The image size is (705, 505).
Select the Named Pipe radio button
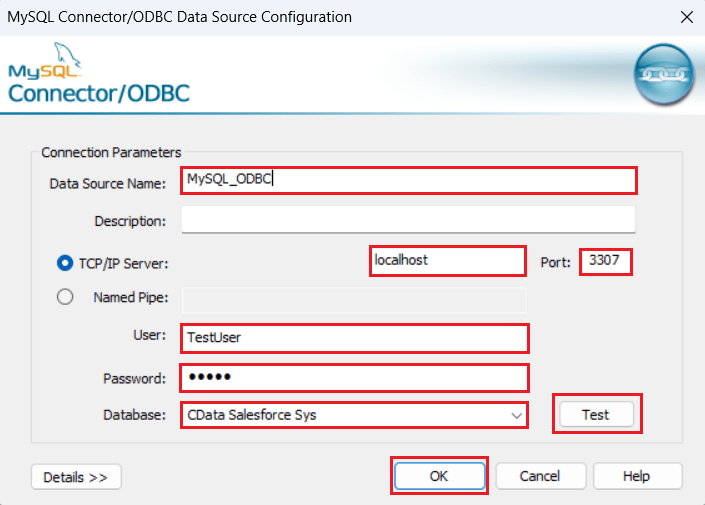coord(66,297)
